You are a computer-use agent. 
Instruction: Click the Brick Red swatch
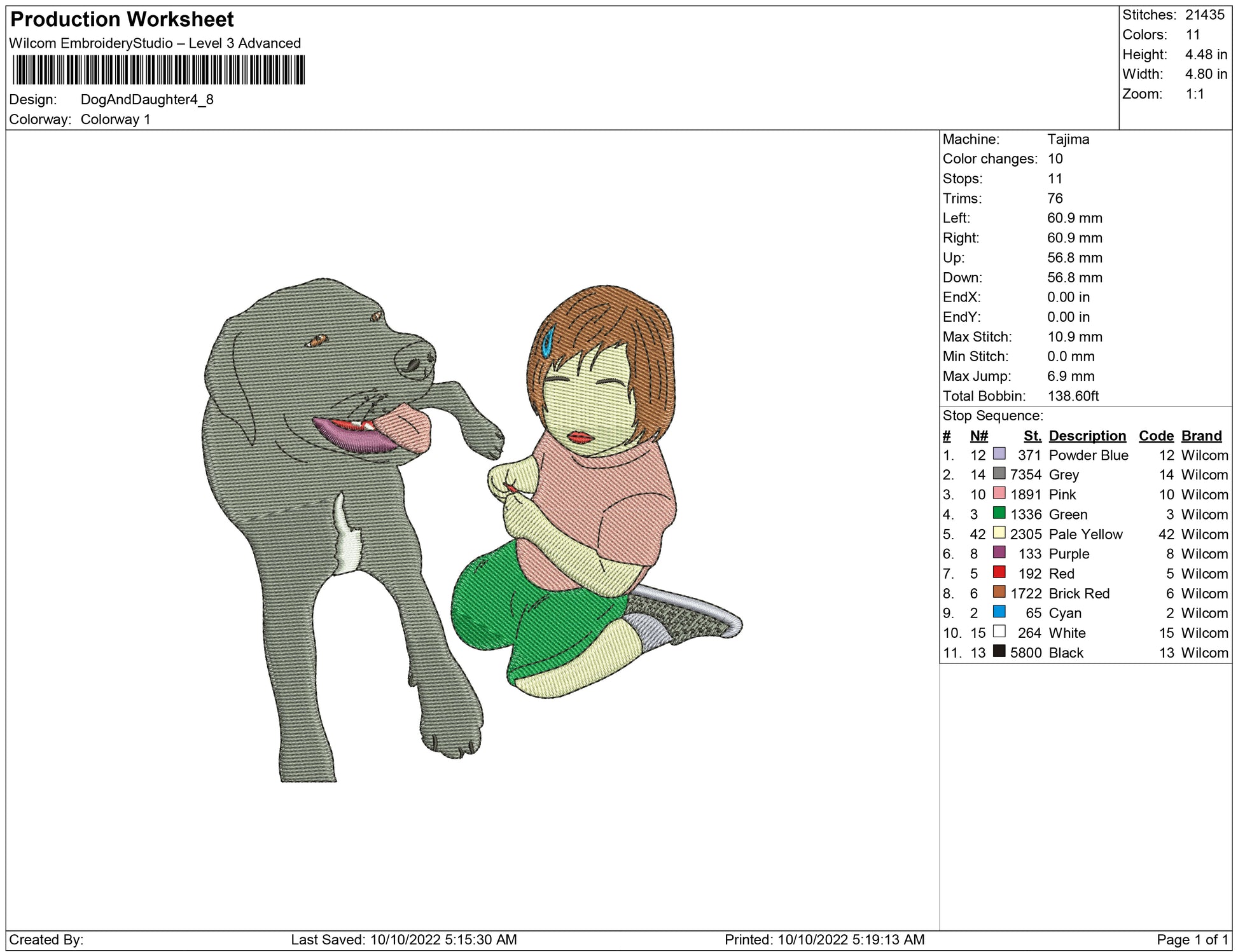tap(999, 592)
